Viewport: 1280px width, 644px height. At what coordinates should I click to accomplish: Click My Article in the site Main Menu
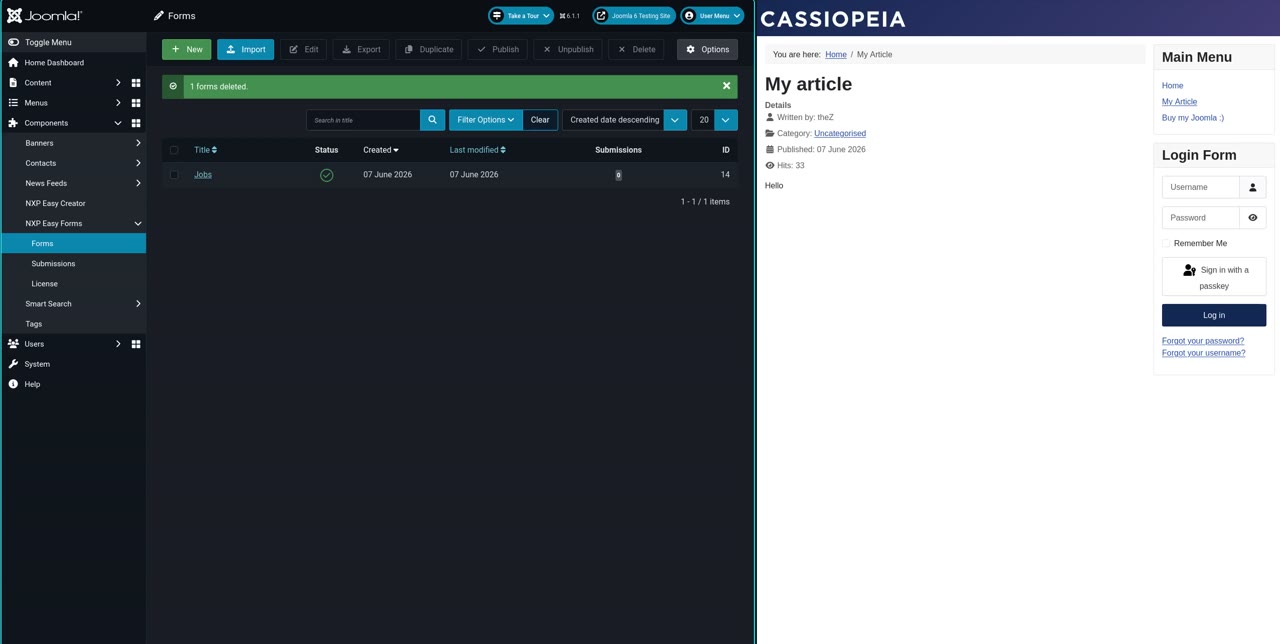click(x=1179, y=102)
